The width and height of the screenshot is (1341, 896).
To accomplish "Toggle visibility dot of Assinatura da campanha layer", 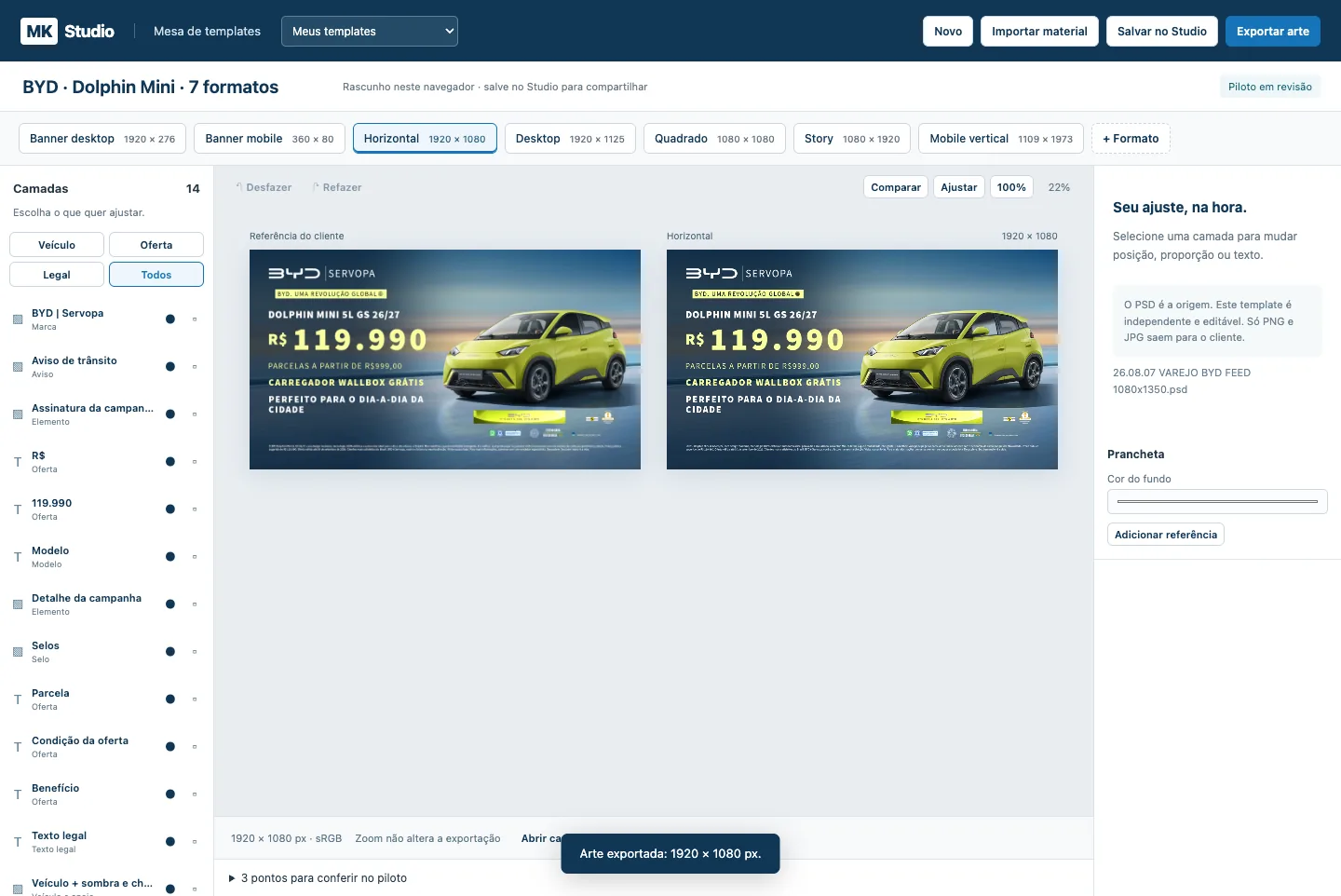I will (170, 414).
